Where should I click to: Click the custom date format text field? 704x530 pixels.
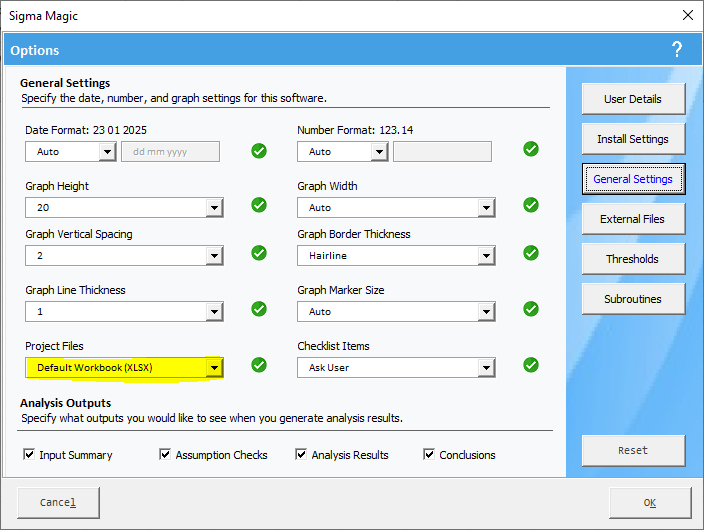click(x=170, y=152)
